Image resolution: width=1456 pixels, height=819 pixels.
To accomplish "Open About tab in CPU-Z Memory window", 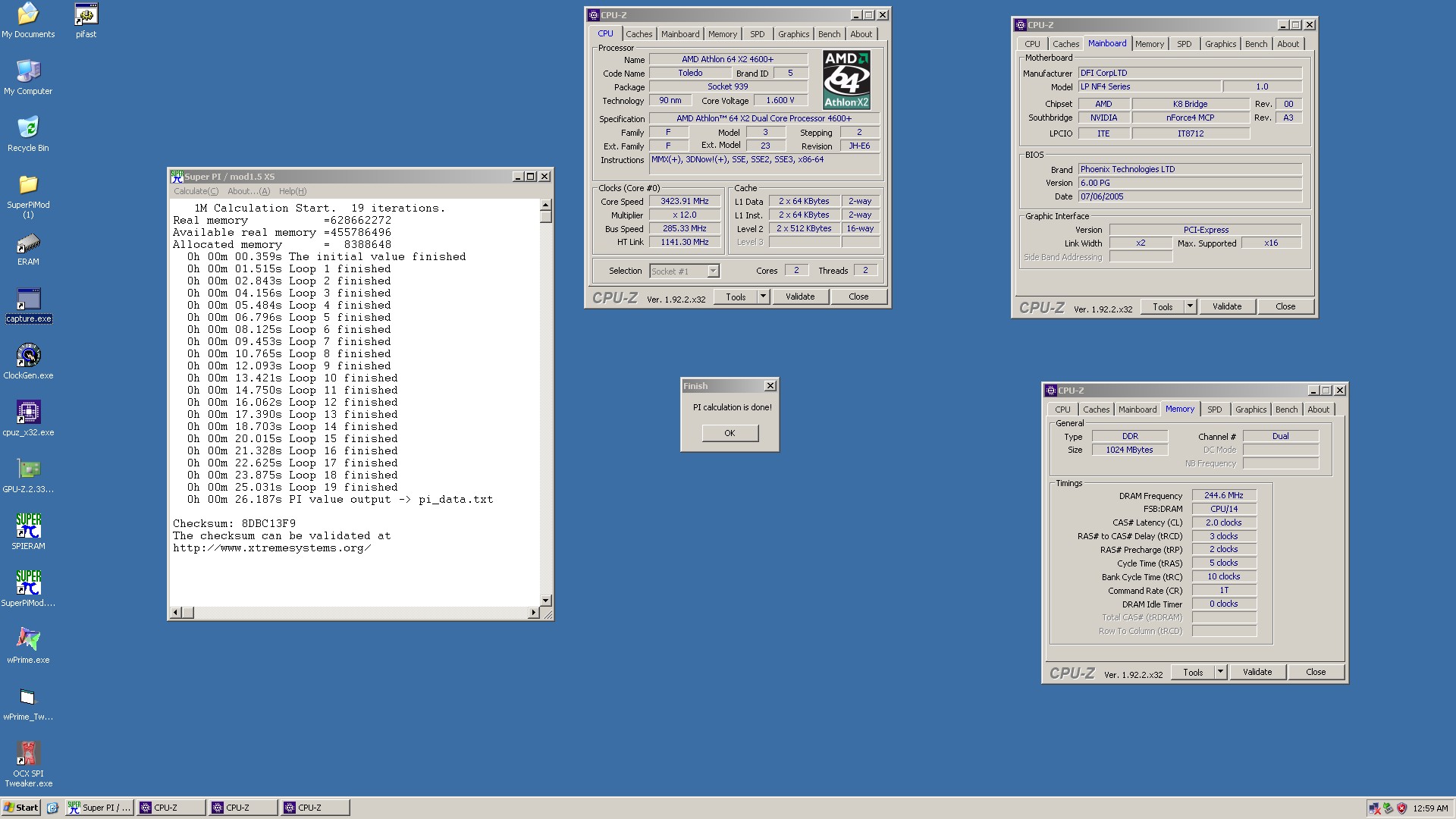I will click(x=1318, y=409).
